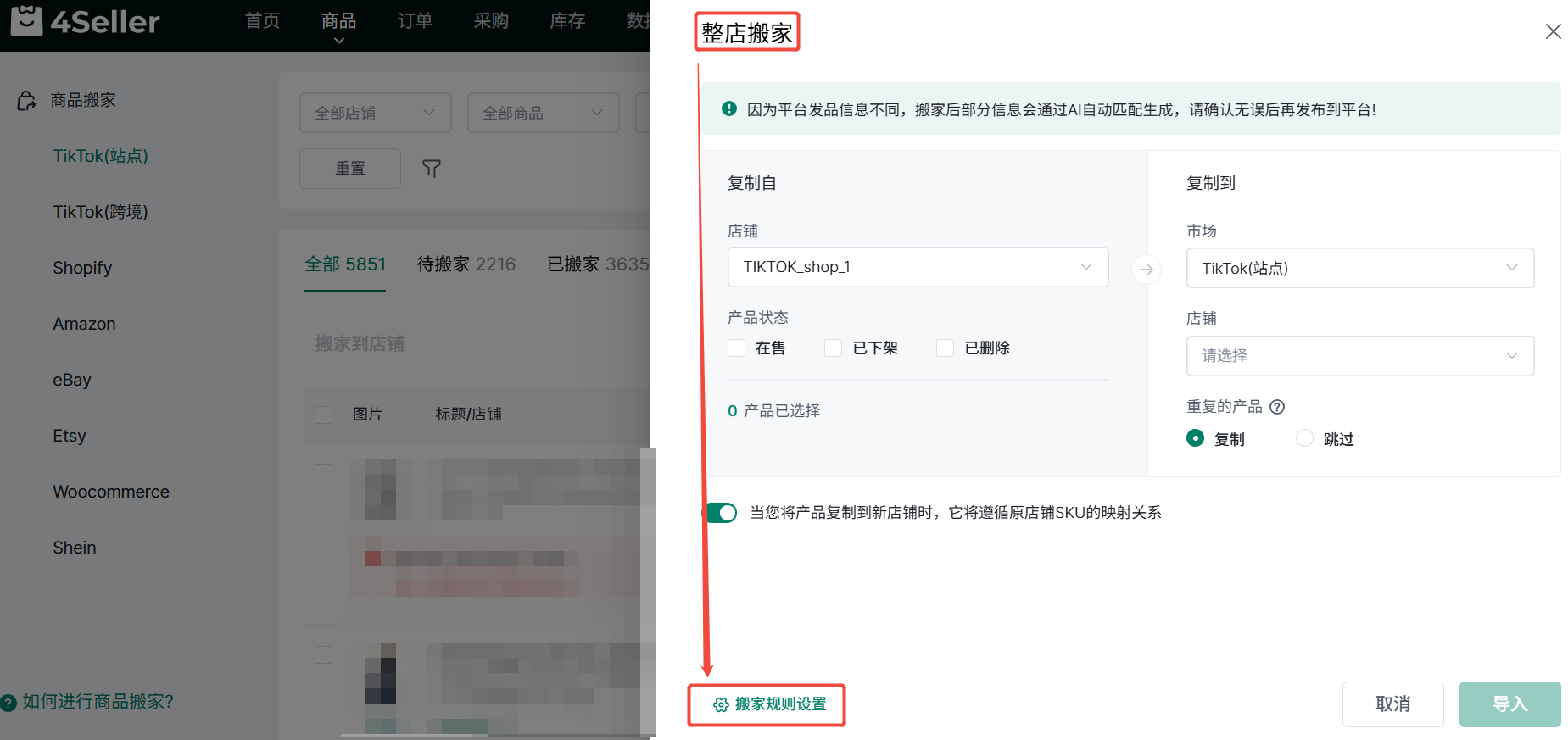
Task: Open 库存 in top navigation
Action: click(x=567, y=20)
